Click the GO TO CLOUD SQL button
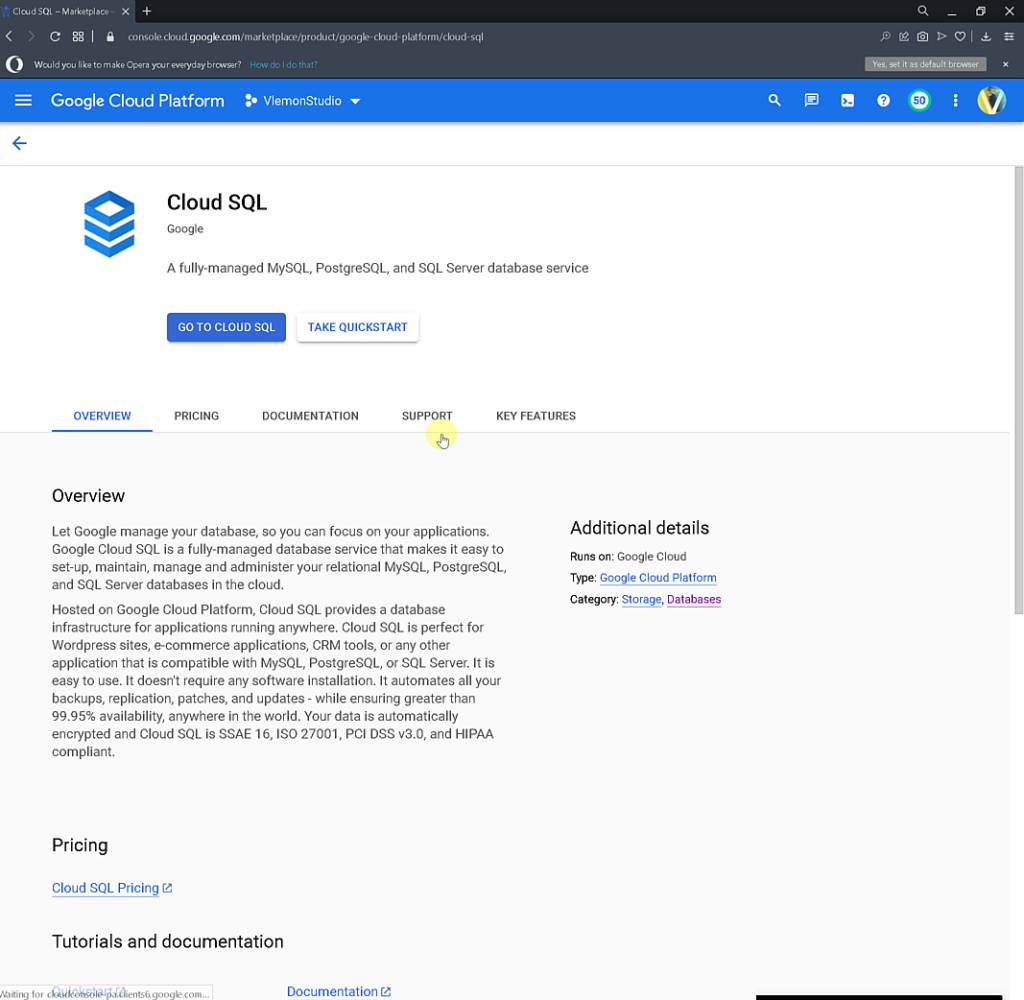Image resolution: width=1024 pixels, height=1000 pixels. (226, 327)
